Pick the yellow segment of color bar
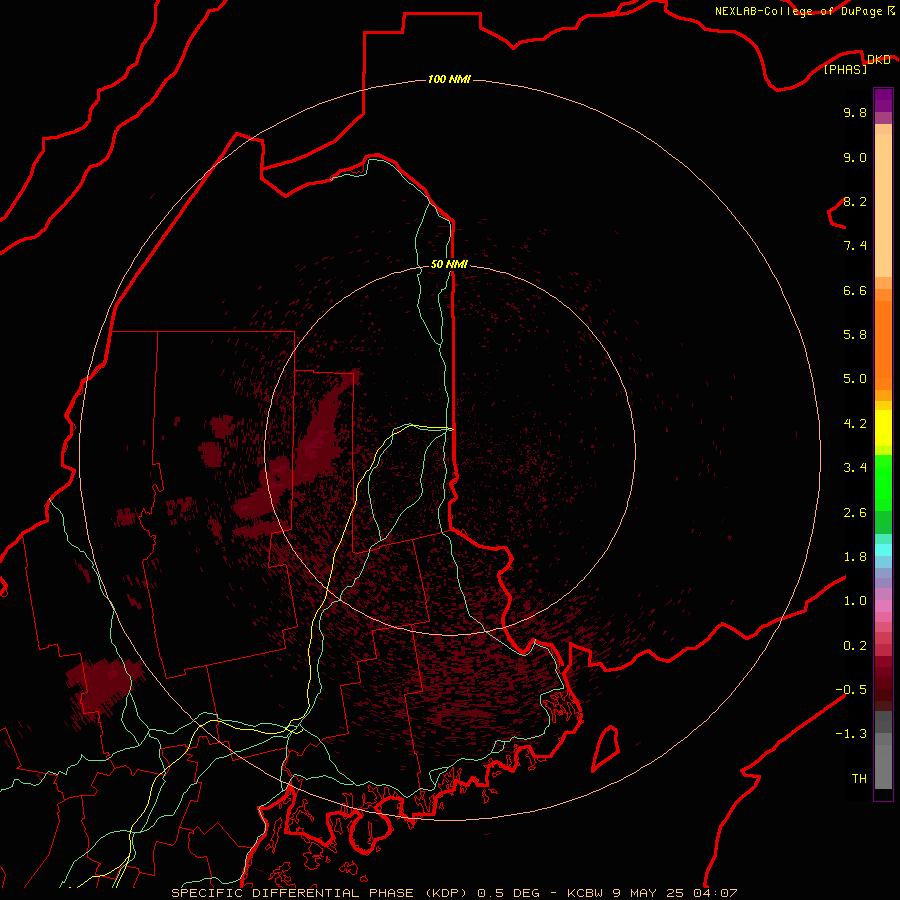 tap(883, 428)
